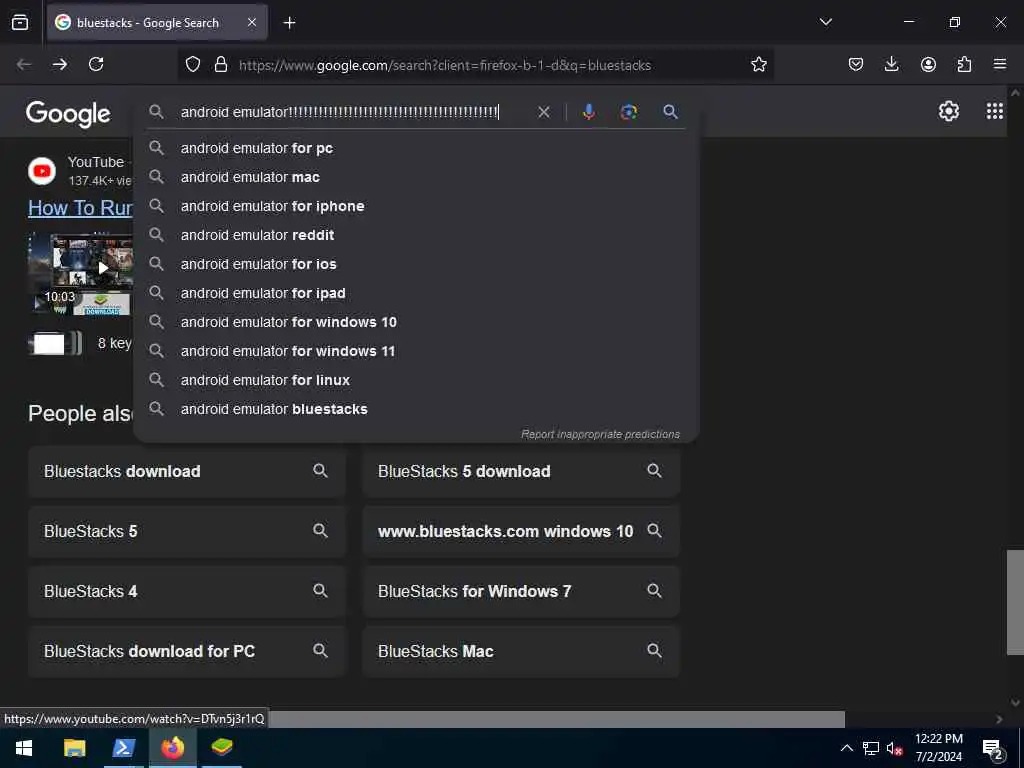This screenshot has width=1024, height=768.
Task: Open Windows Start menu
Action: [24, 748]
